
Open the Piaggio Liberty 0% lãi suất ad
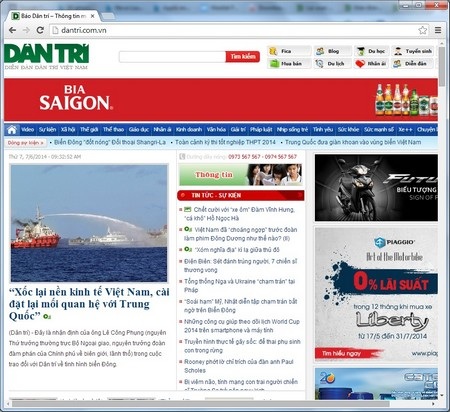point(376,293)
